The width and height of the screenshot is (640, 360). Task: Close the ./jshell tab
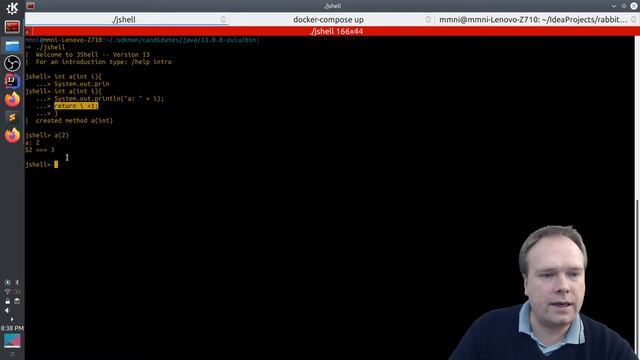(x=223, y=19)
